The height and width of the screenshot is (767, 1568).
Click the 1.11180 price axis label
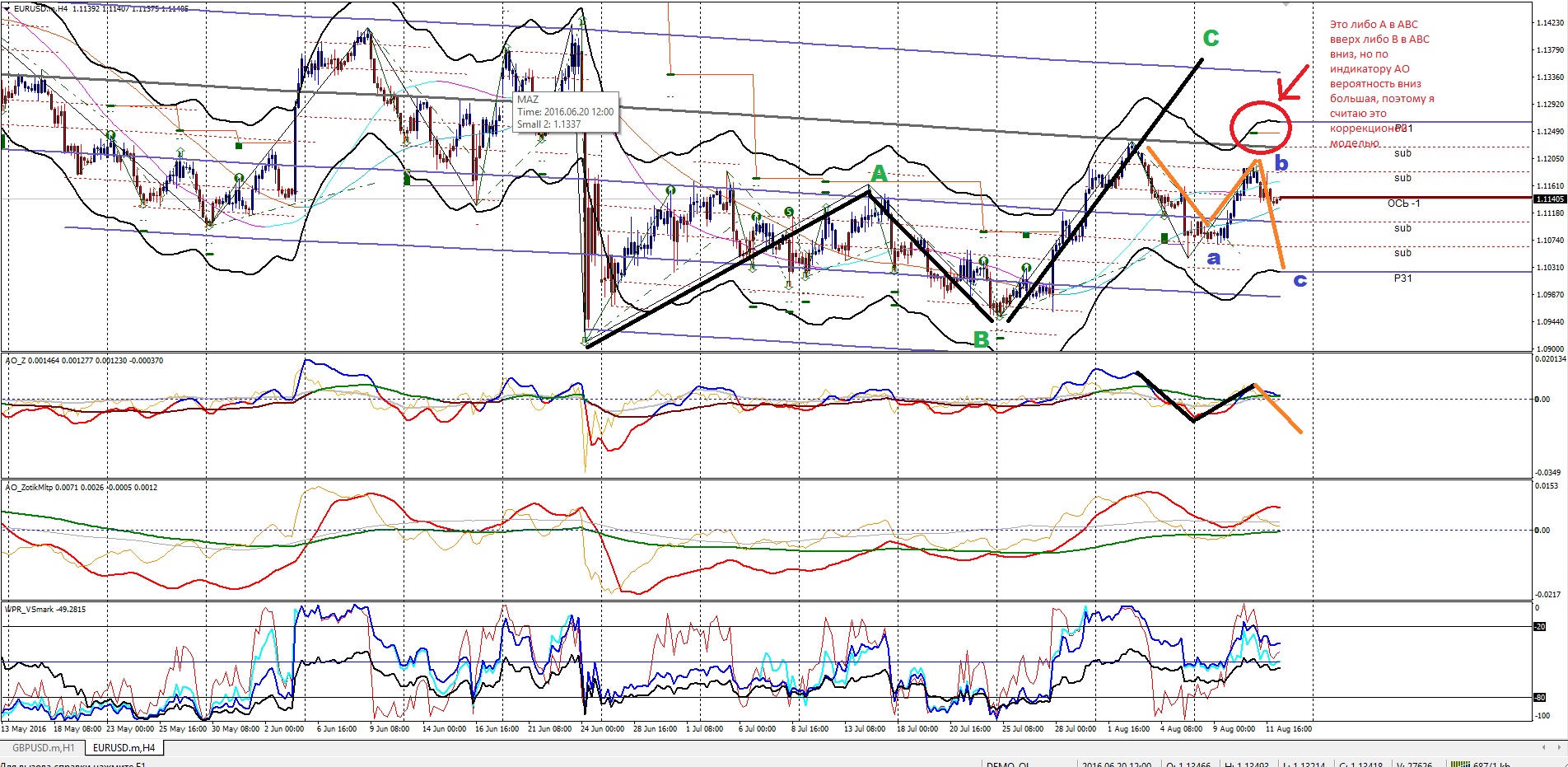coord(1550,213)
